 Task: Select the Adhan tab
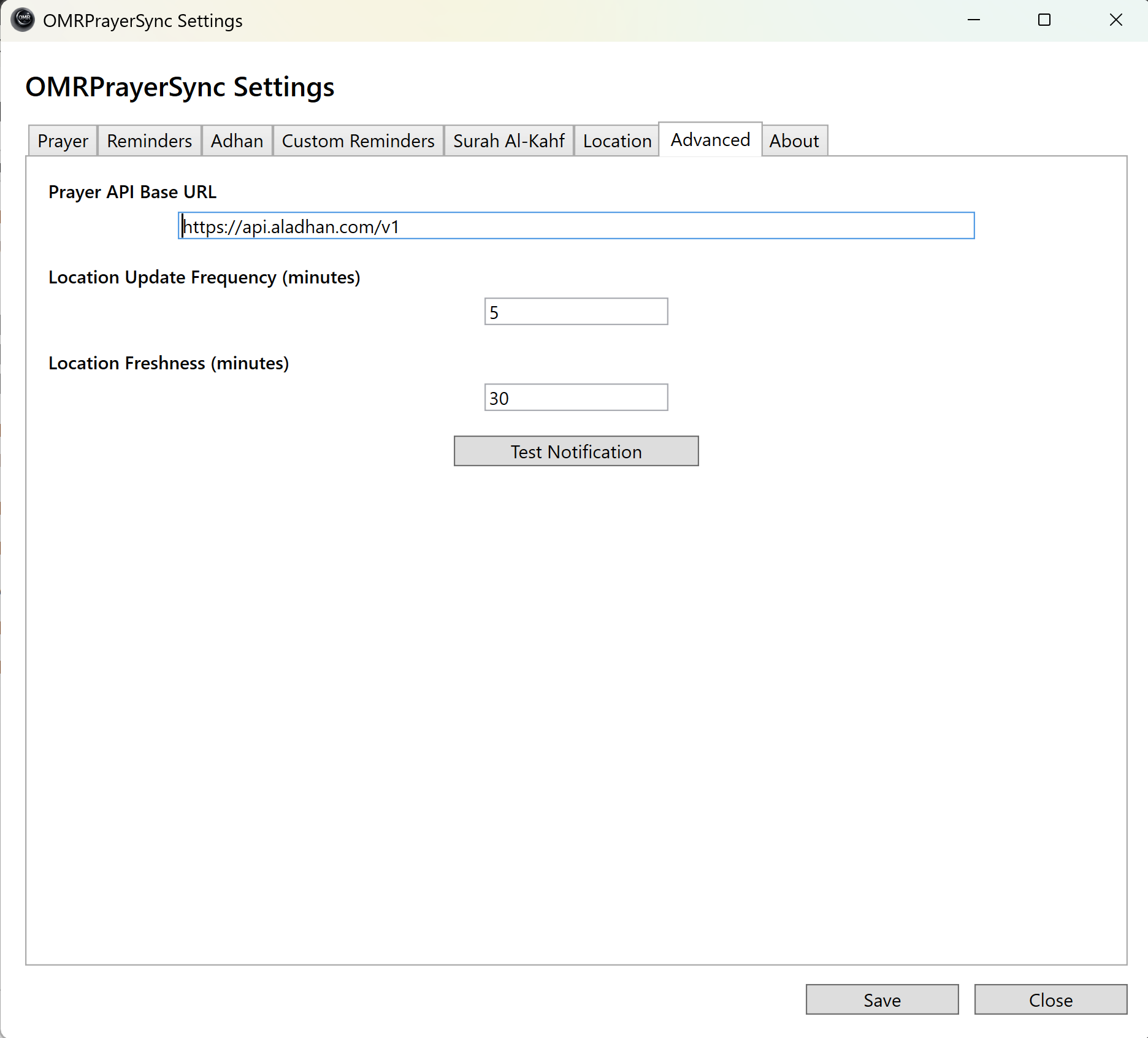tap(237, 140)
